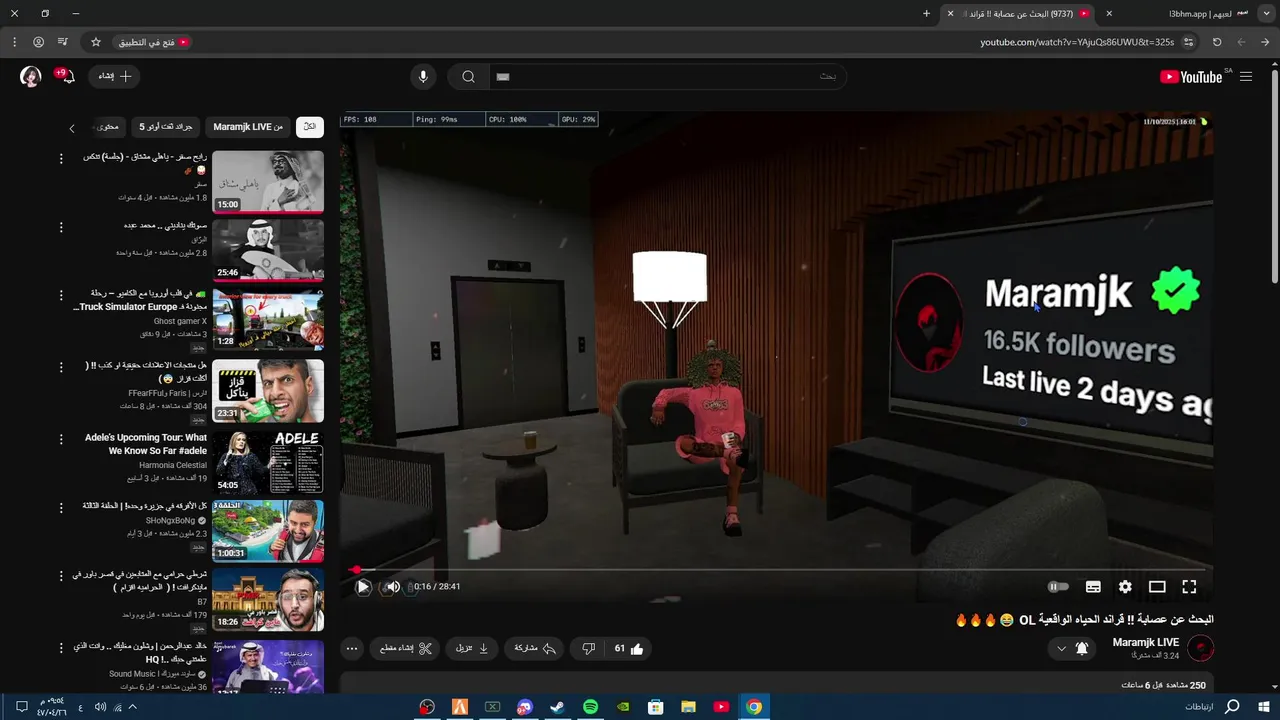Focus the YouTube search field
Image resolution: width=1280 pixels, height=720 pixels.
click(668, 76)
